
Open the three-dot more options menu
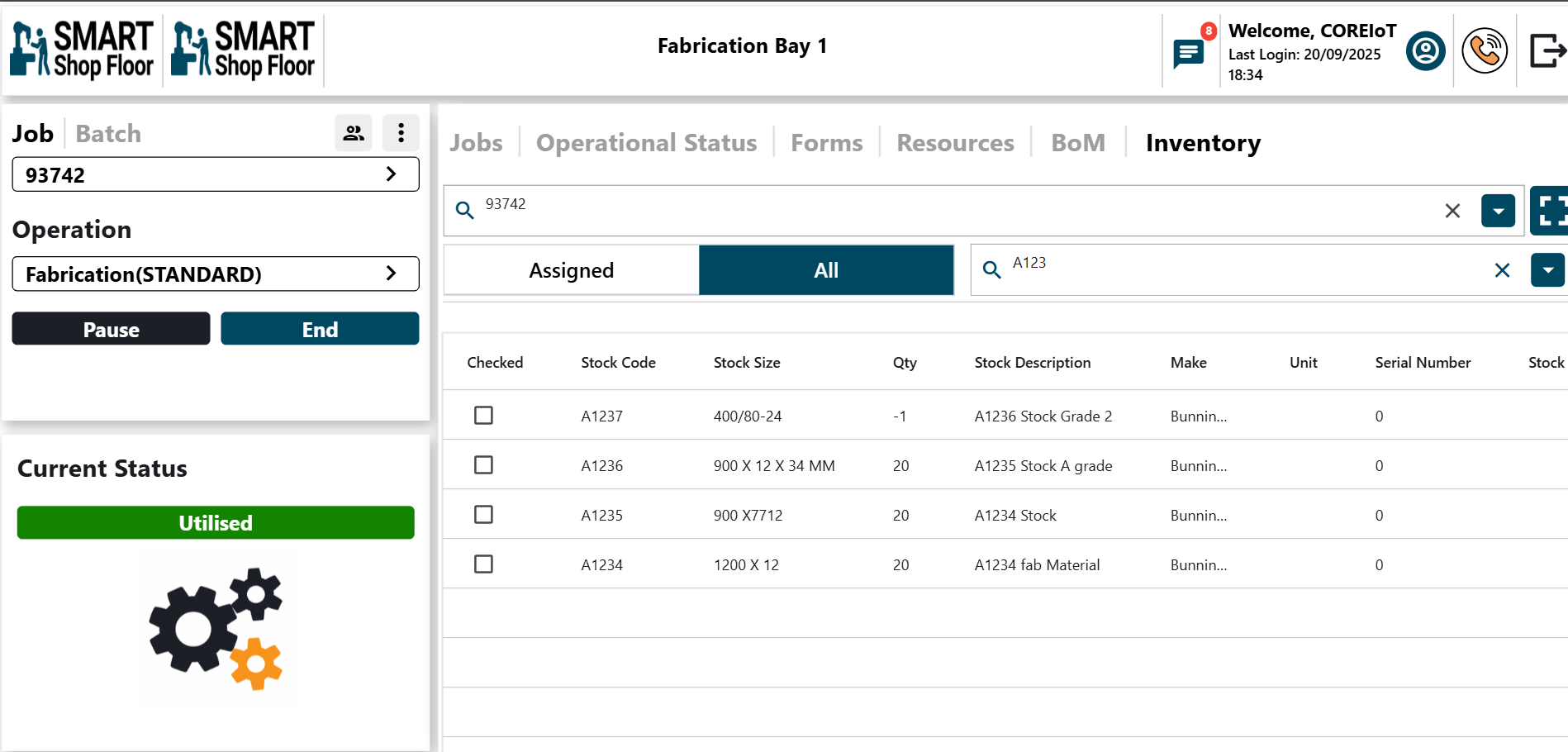click(x=401, y=133)
